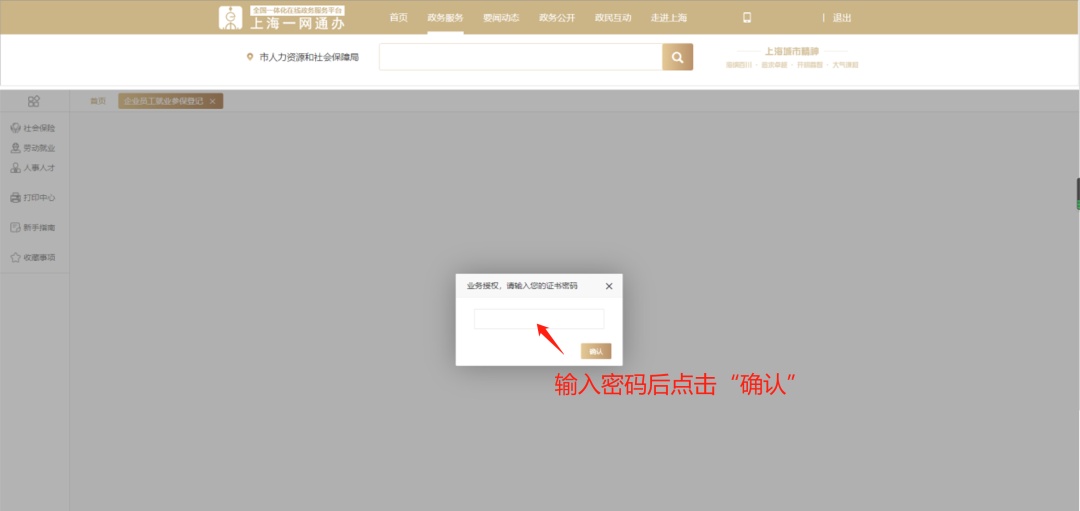The height and width of the screenshot is (511, 1080).
Task: Switch to the 首页 page tab
Action: click(x=97, y=101)
